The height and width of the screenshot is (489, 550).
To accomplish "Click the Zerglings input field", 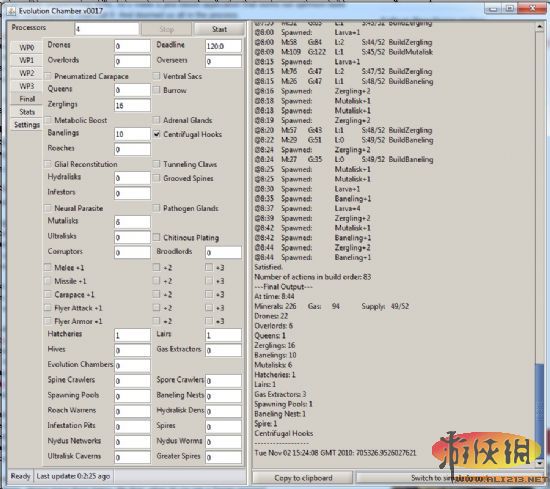I will (x=132, y=105).
